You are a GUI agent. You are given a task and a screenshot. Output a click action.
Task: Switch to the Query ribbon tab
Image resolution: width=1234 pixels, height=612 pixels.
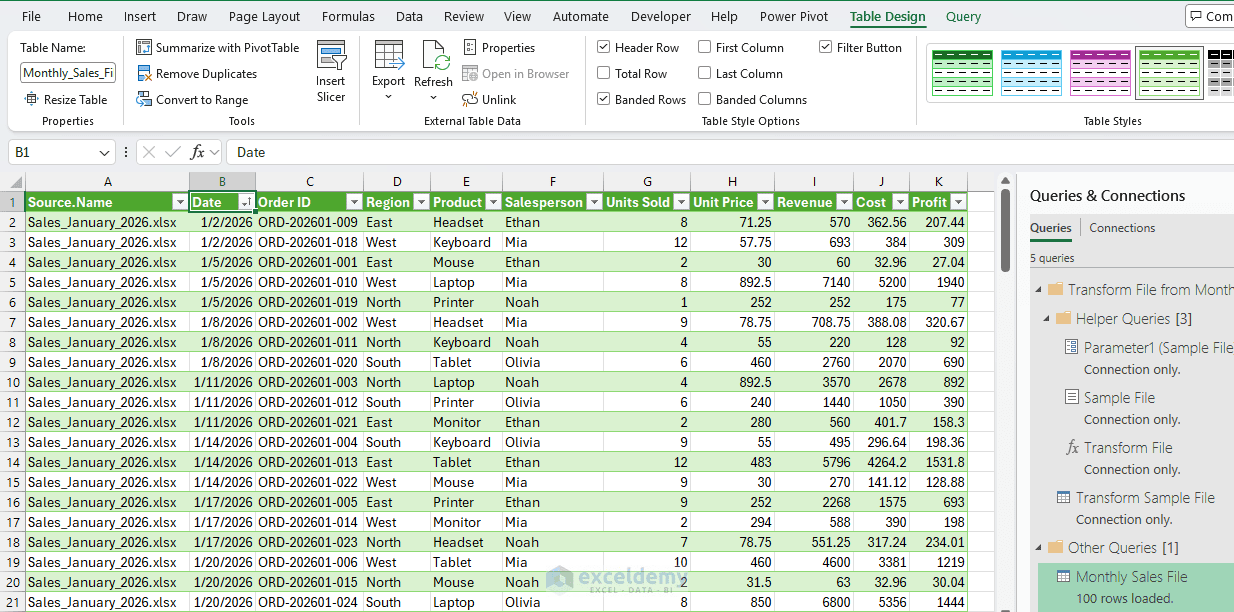coord(963,16)
